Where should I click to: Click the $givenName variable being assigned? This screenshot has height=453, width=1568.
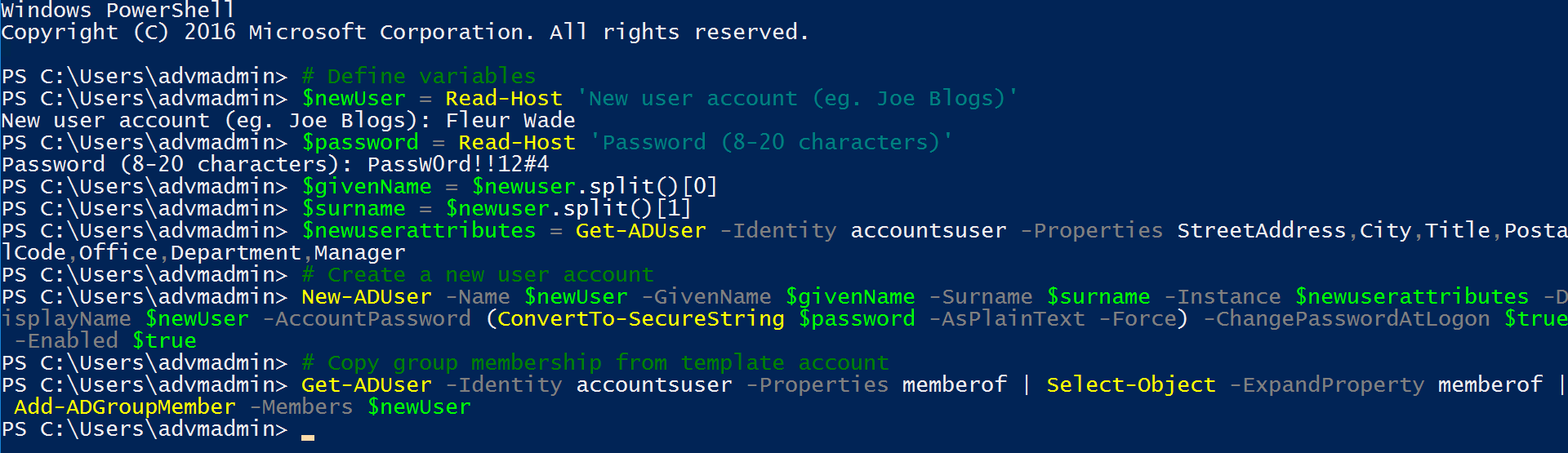coord(367,186)
